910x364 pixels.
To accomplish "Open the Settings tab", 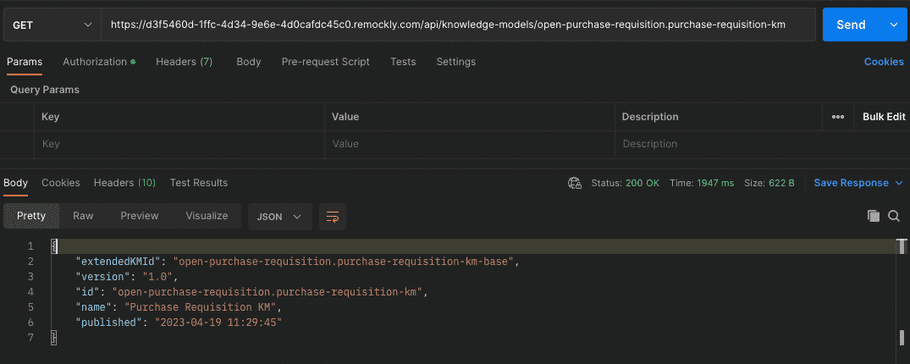I will 456,62.
